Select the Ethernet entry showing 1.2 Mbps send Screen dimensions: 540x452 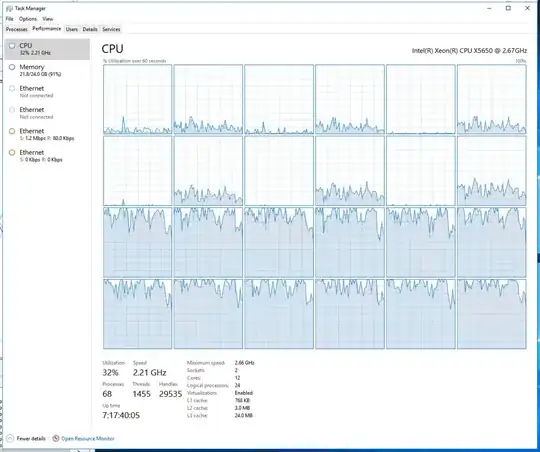(x=47, y=134)
